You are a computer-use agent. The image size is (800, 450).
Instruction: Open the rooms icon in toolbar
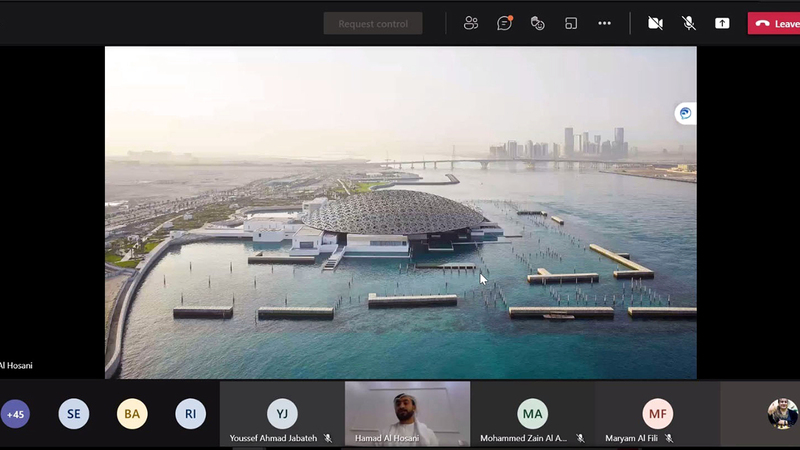pos(571,23)
